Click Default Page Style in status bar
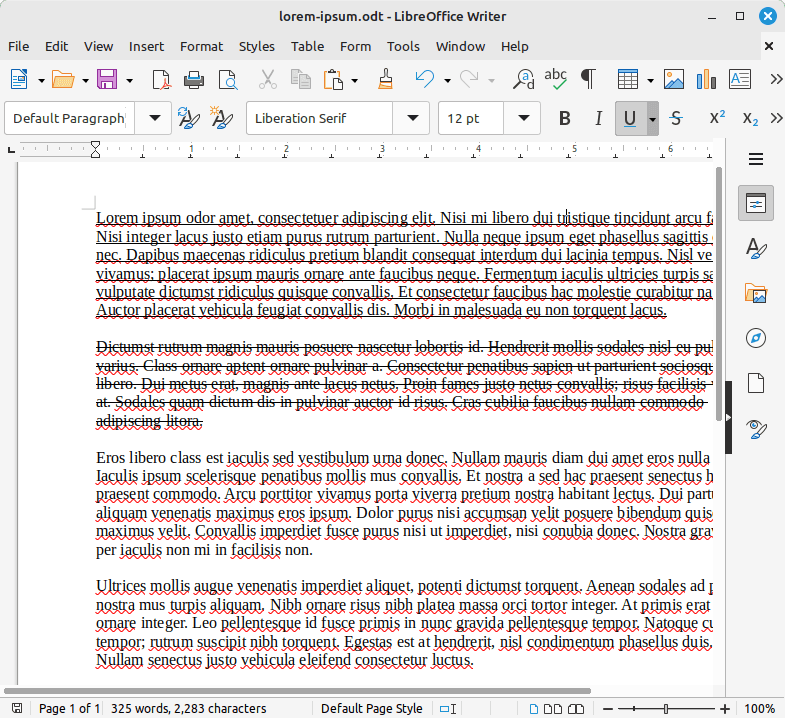 click(371, 708)
